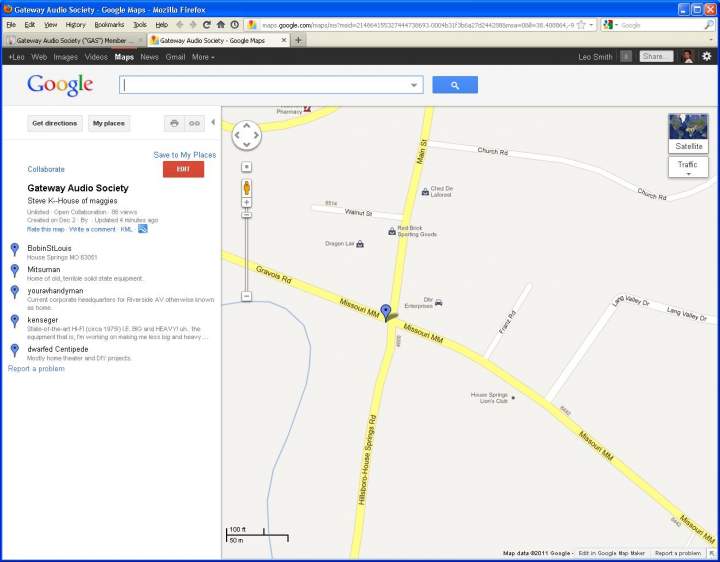Image resolution: width=720 pixels, height=562 pixels.
Task: Zoom in with plus button
Action: (247, 202)
